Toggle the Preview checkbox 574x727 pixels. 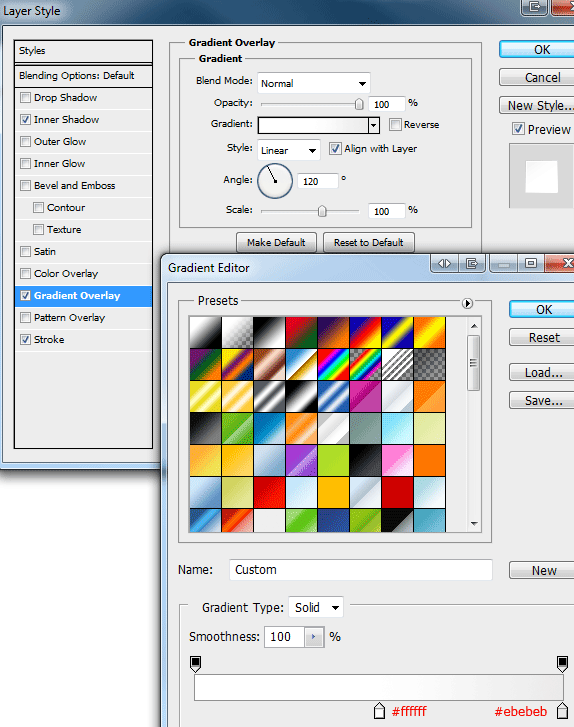(518, 129)
